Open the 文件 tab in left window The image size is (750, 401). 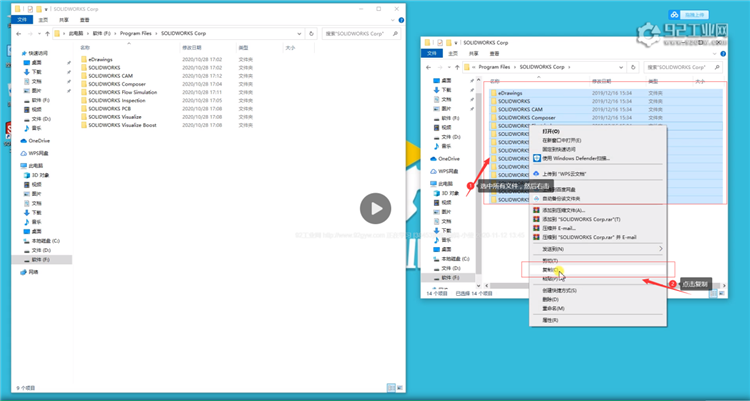tap(22, 20)
